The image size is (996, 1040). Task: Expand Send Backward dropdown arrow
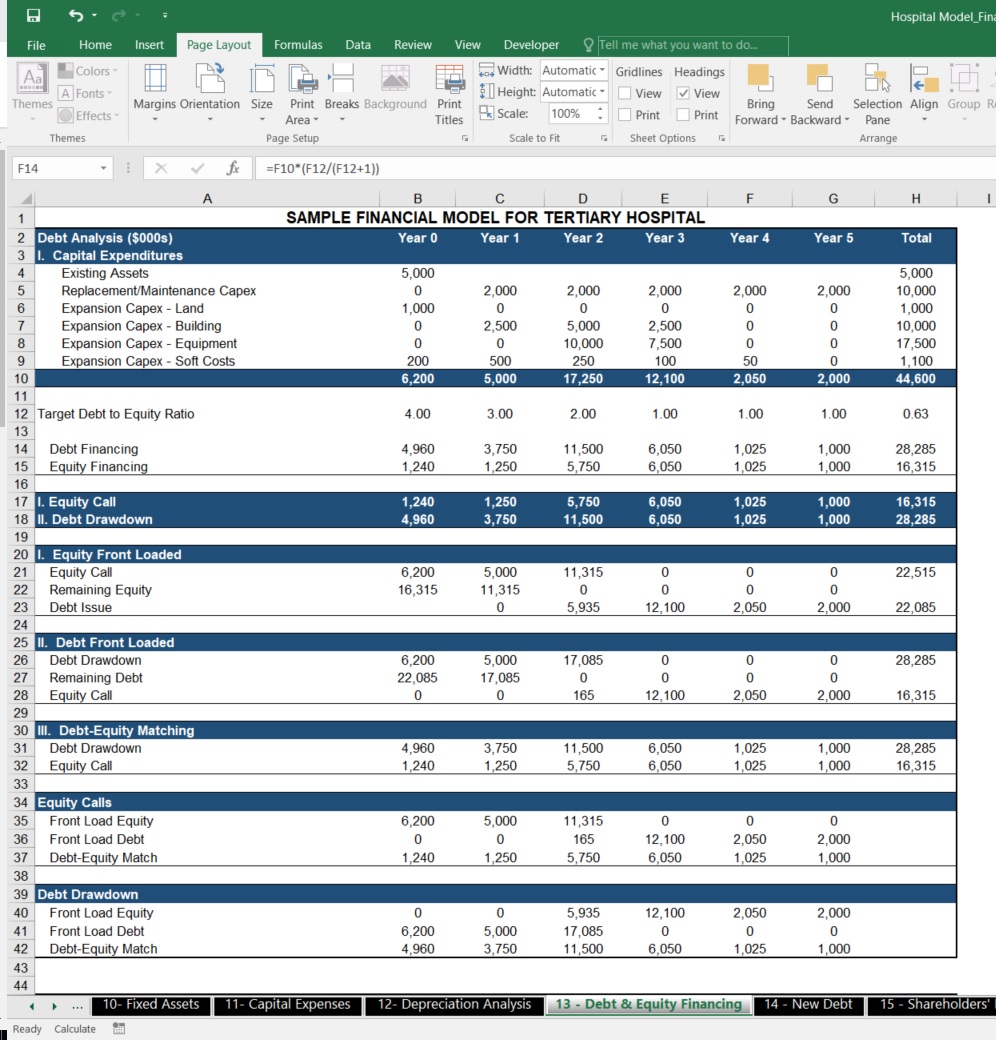coord(846,120)
